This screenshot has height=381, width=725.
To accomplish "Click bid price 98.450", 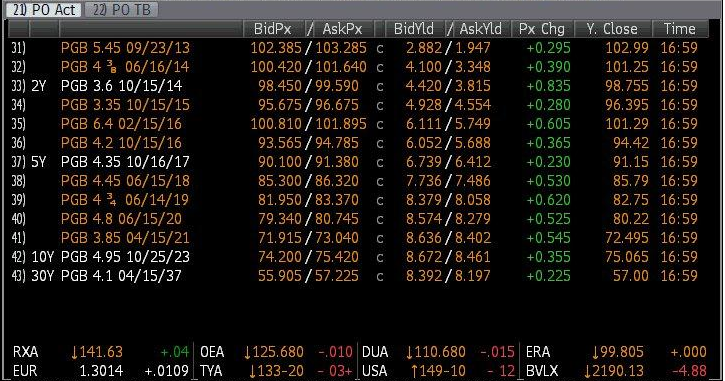I will 280,86.
